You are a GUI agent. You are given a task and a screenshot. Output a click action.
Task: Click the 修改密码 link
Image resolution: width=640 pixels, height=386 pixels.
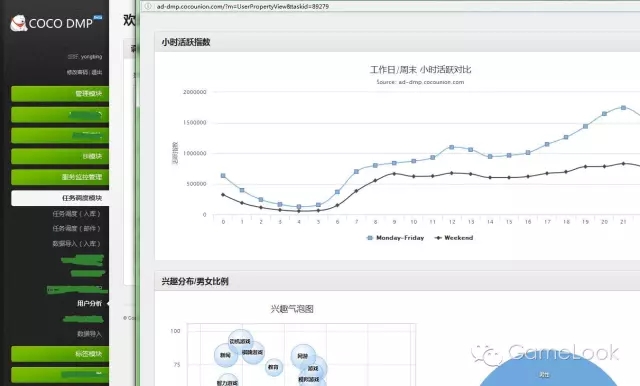pos(78,72)
